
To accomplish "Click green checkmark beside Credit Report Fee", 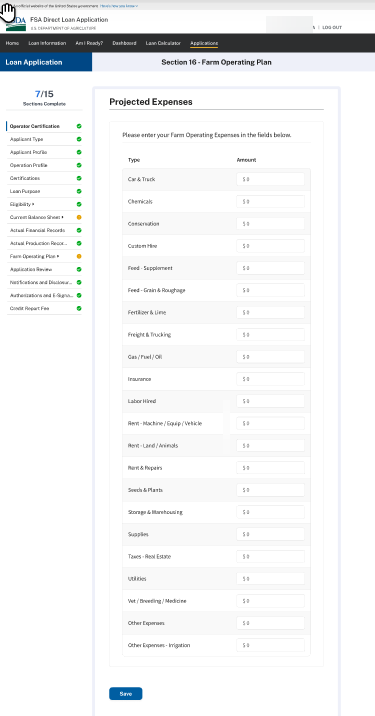I will click(79, 309).
